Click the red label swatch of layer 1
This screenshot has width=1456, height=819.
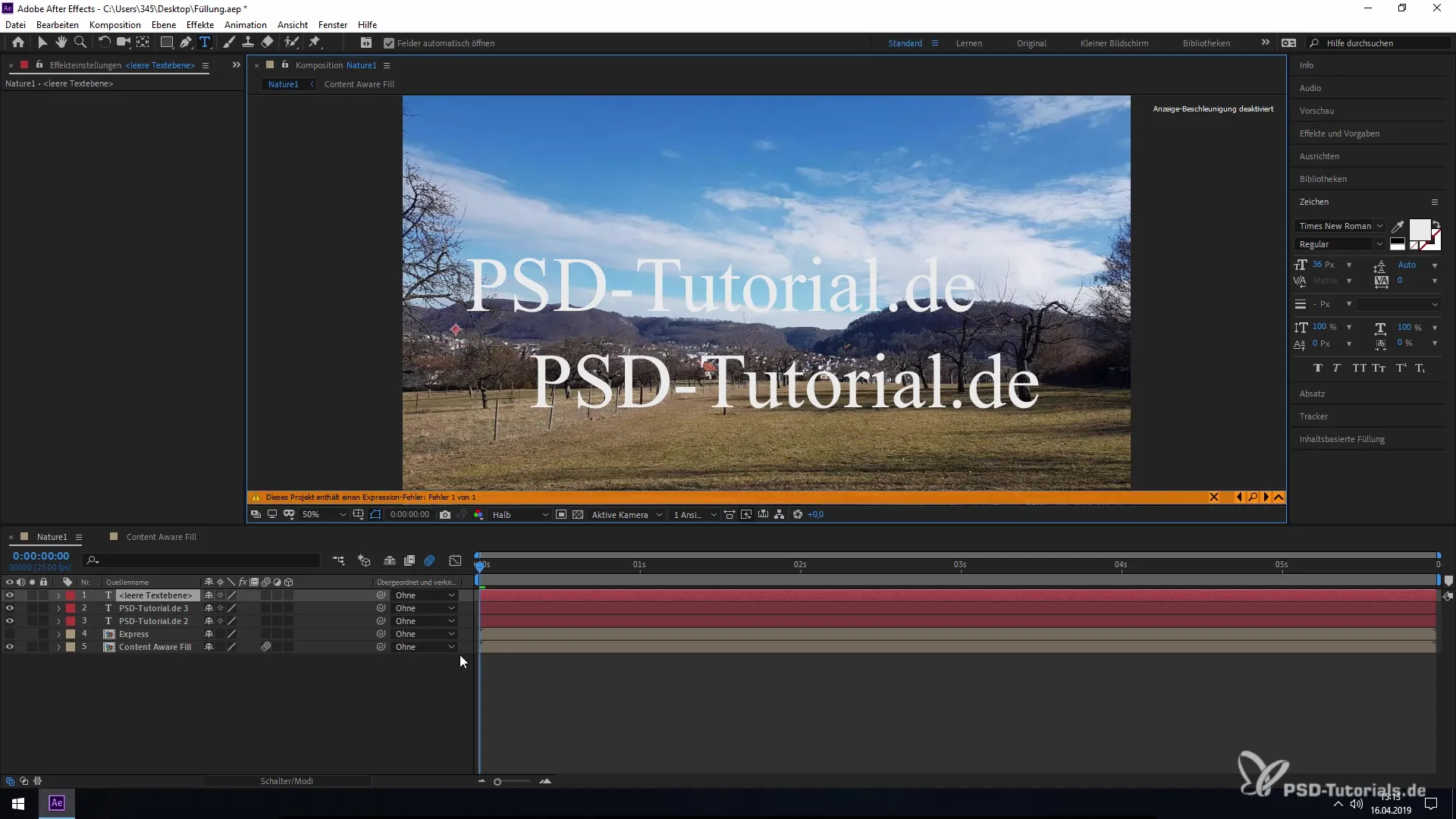click(x=71, y=595)
